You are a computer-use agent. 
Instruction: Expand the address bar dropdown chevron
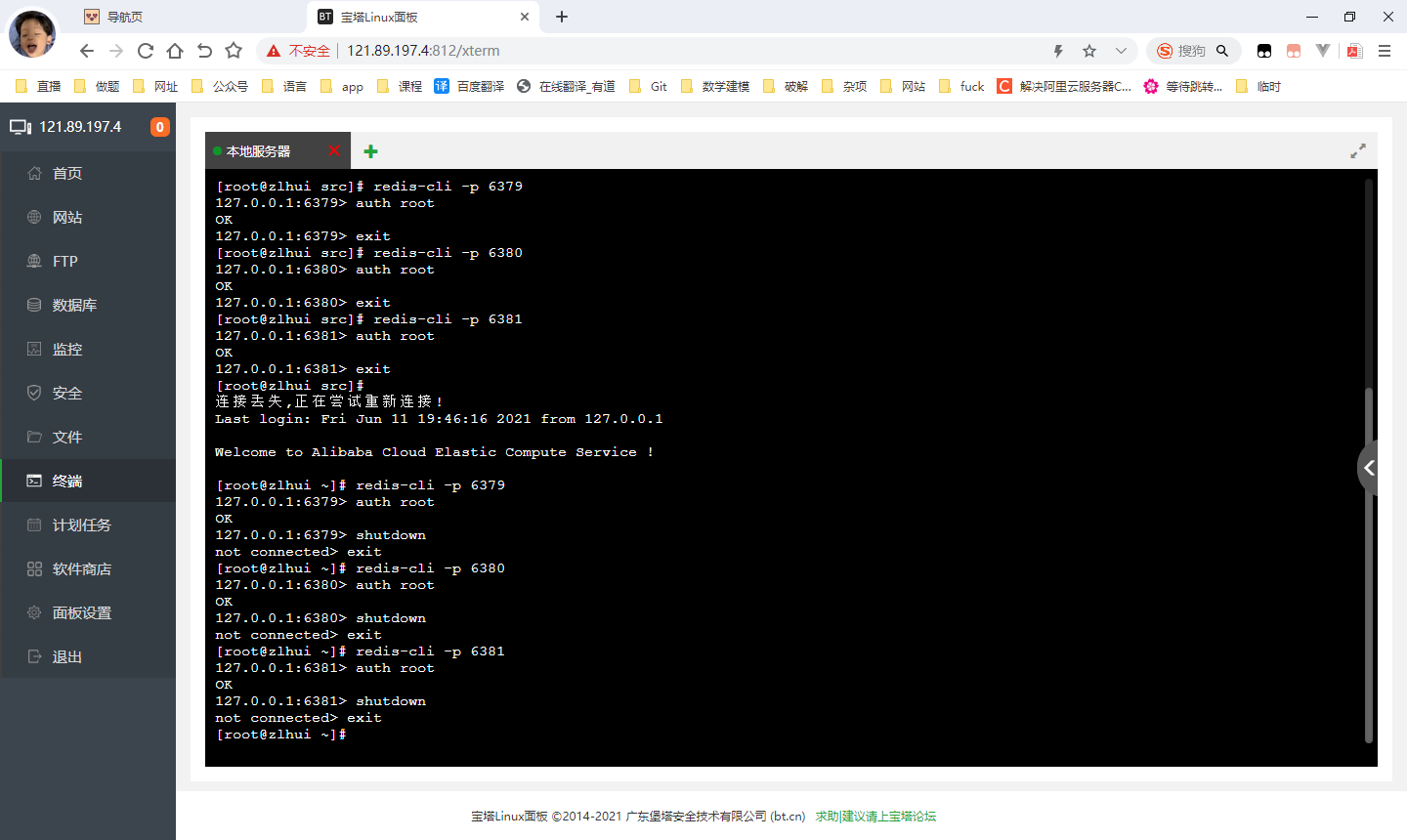[x=1121, y=51]
